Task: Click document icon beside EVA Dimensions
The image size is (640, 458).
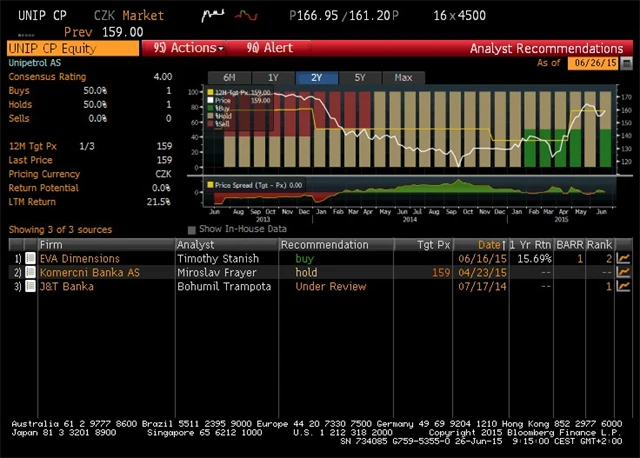Action: (x=30, y=258)
